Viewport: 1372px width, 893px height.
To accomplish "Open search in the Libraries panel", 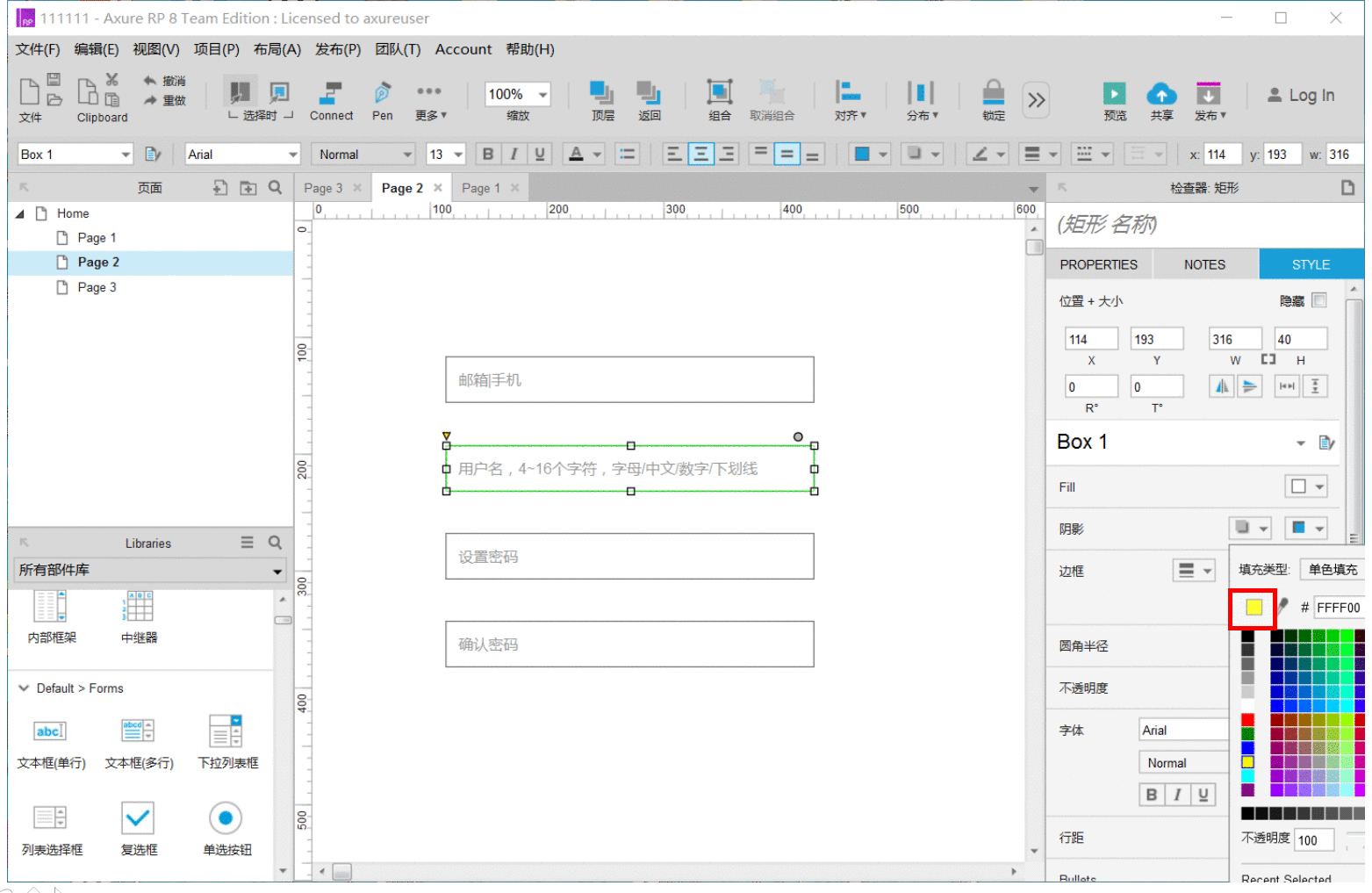I will [x=275, y=543].
